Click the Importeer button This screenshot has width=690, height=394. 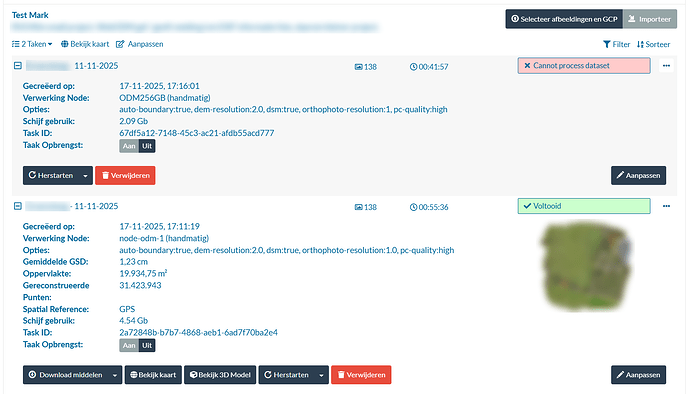pos(650,19)
